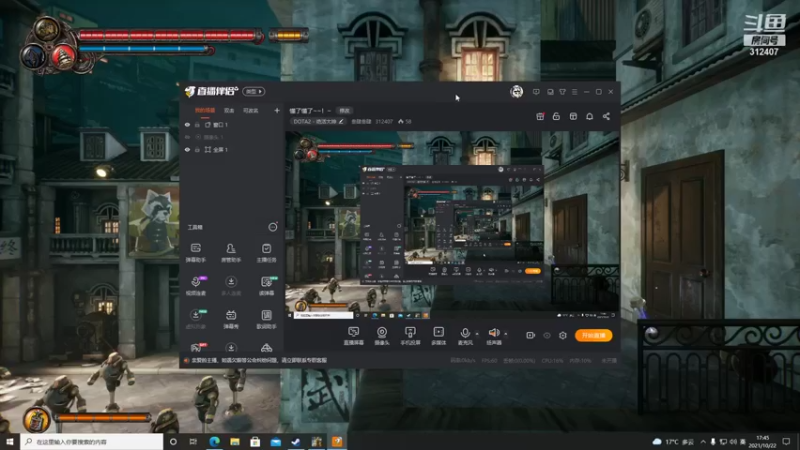Open the 房管助手 tool
This screenshot has height=450, width=800.
pos(231,253)
